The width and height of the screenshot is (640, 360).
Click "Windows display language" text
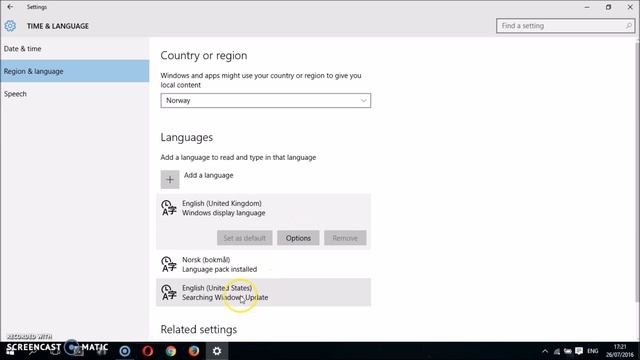(x=224, y=213)
